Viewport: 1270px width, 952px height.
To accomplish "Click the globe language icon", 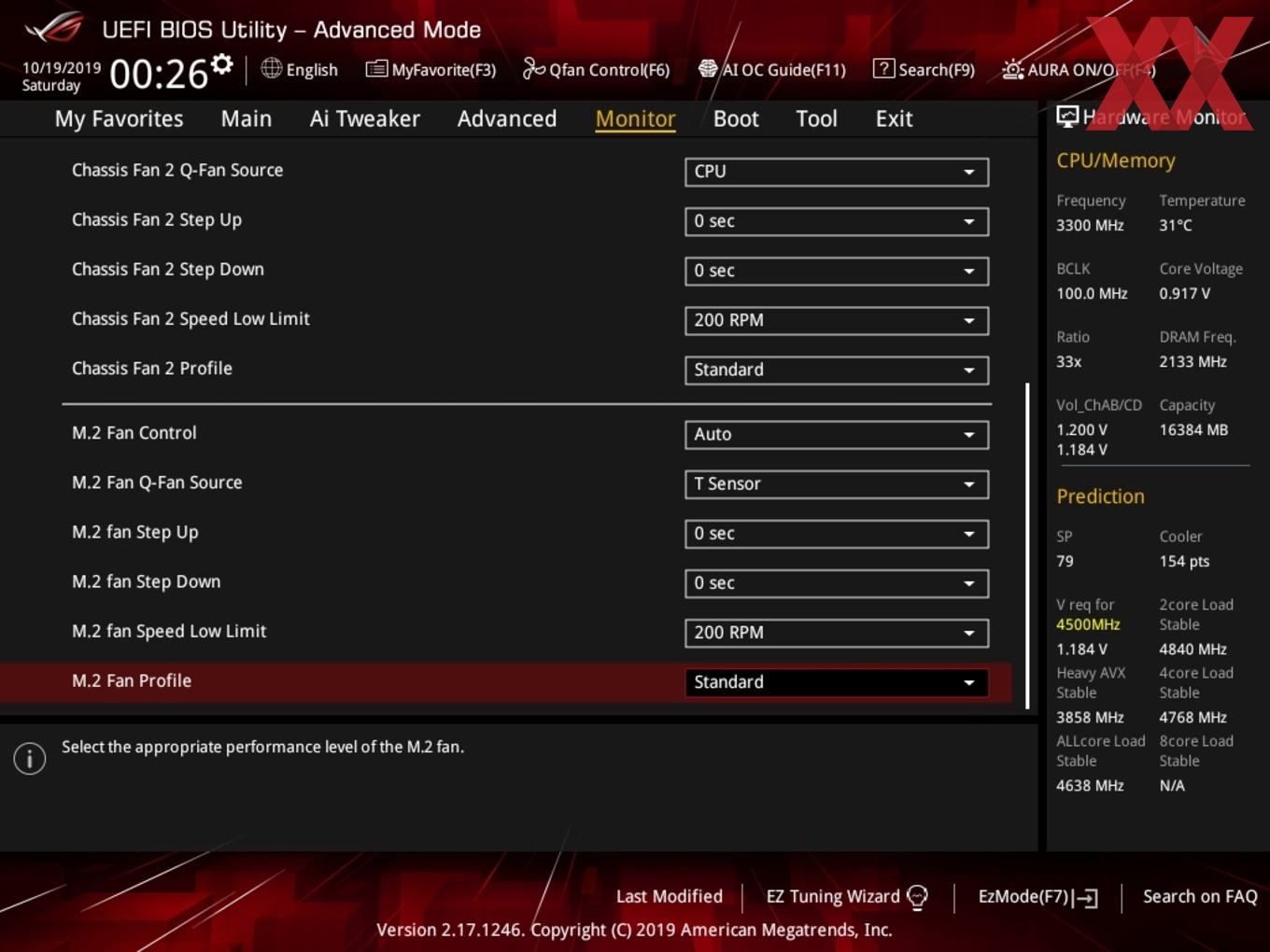I will [x=271, y=68].
